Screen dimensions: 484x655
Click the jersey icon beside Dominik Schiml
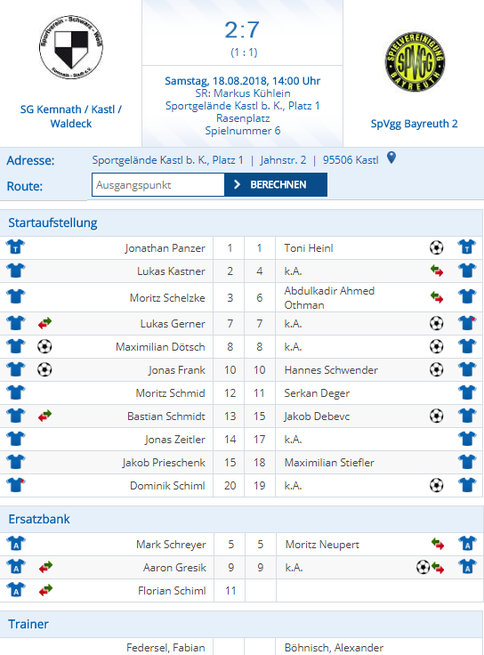(x=16, y=485)
